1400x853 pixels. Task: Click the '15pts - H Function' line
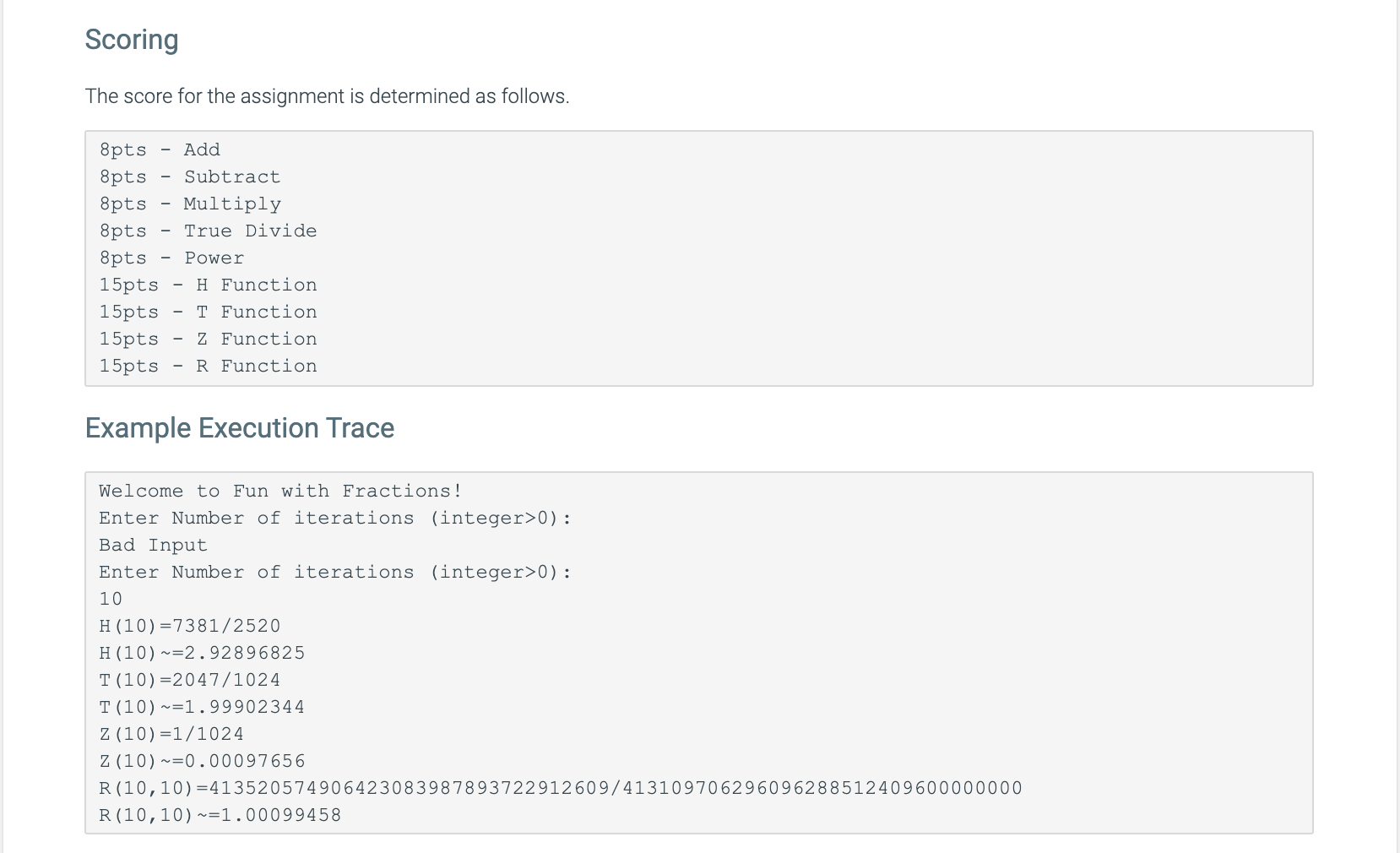coord(208,285)
